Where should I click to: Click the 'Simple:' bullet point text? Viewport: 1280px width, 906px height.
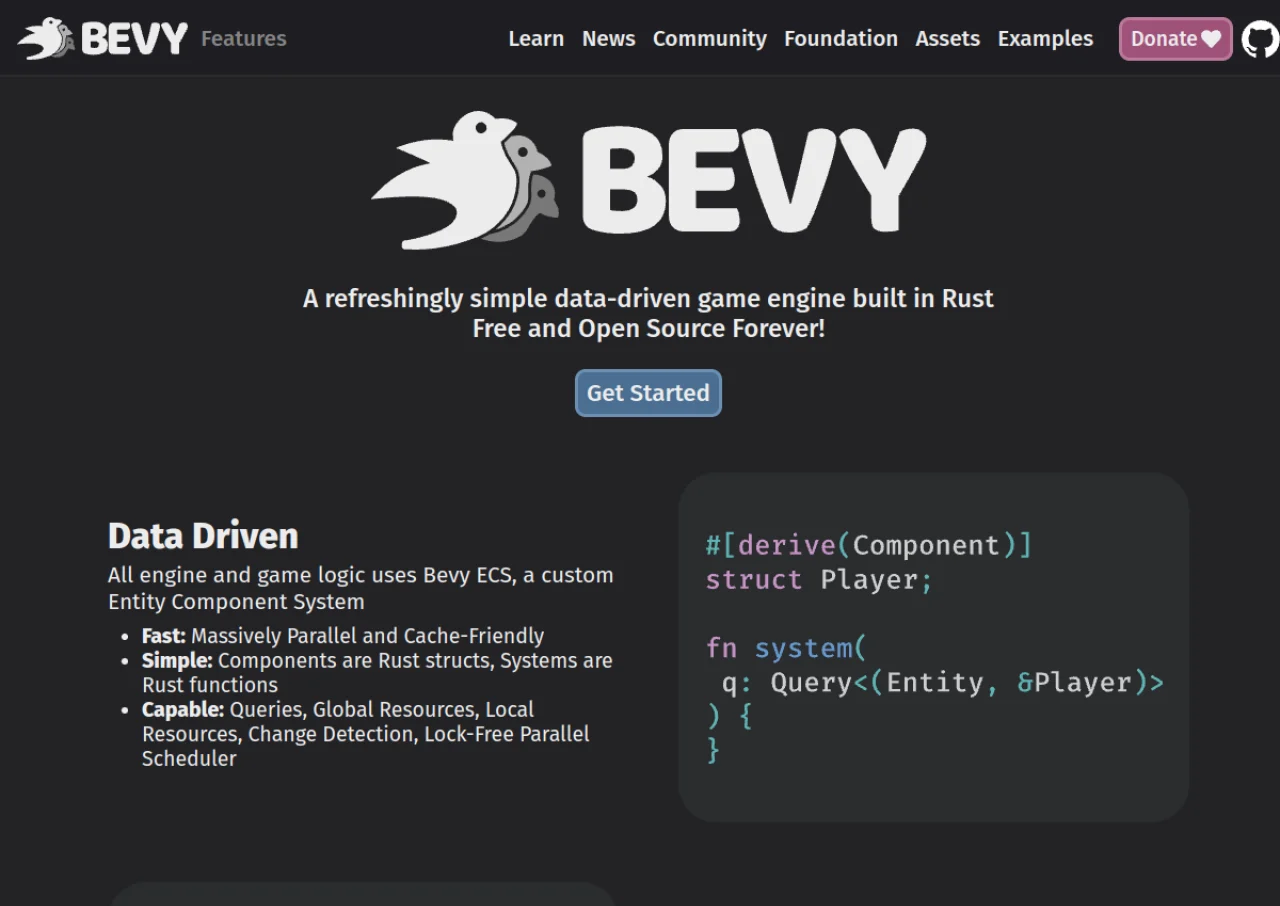(377, 673)
